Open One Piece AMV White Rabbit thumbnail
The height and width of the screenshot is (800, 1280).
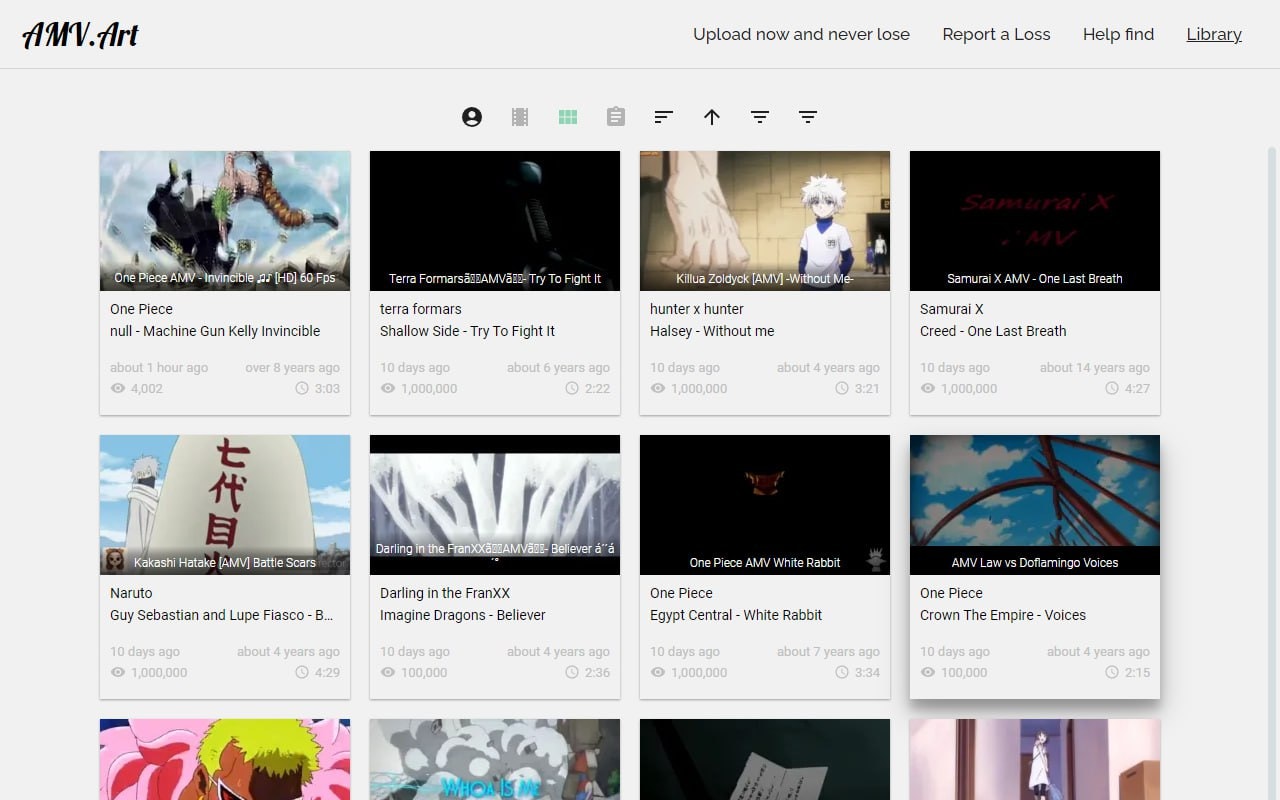click(x=765, y=505)
